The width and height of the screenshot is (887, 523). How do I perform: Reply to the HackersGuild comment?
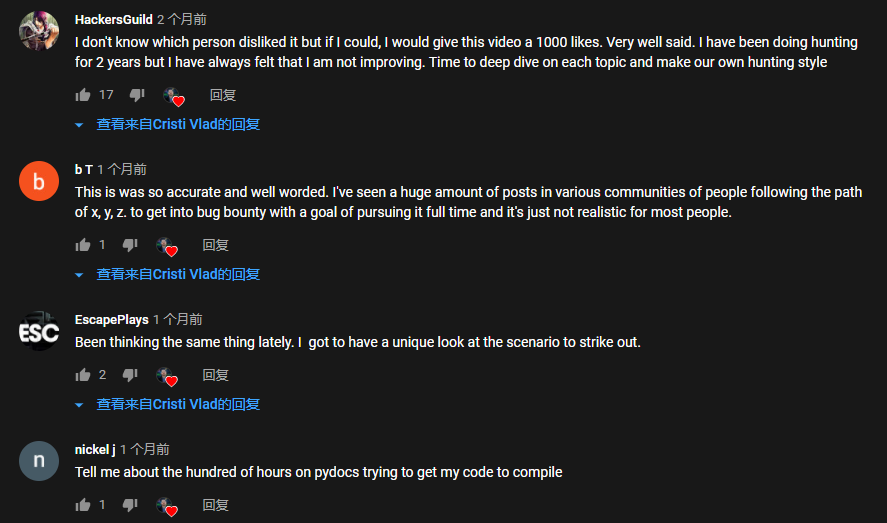tap(223, 95)
